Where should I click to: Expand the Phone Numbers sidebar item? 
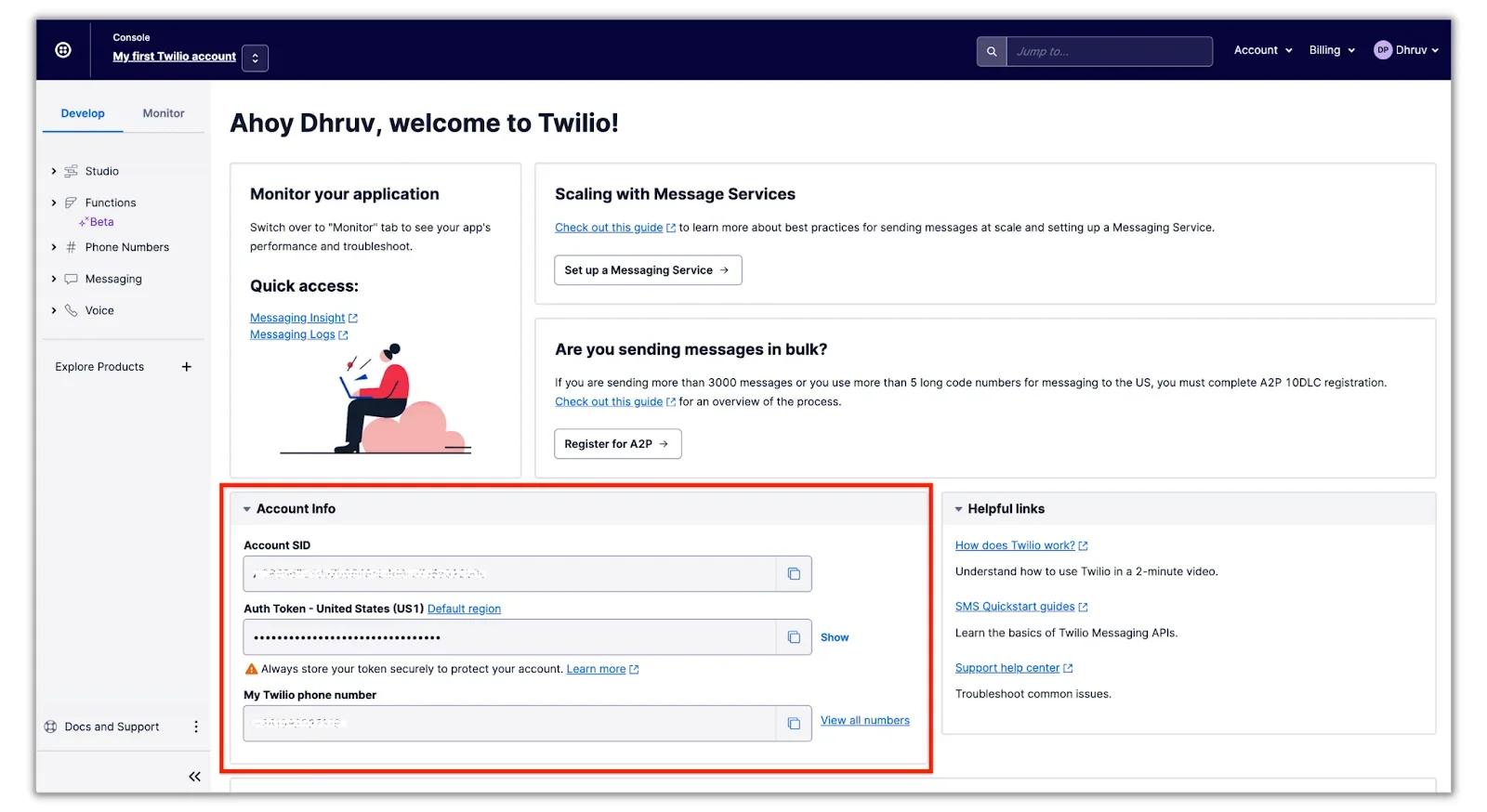tap(54, 247)
